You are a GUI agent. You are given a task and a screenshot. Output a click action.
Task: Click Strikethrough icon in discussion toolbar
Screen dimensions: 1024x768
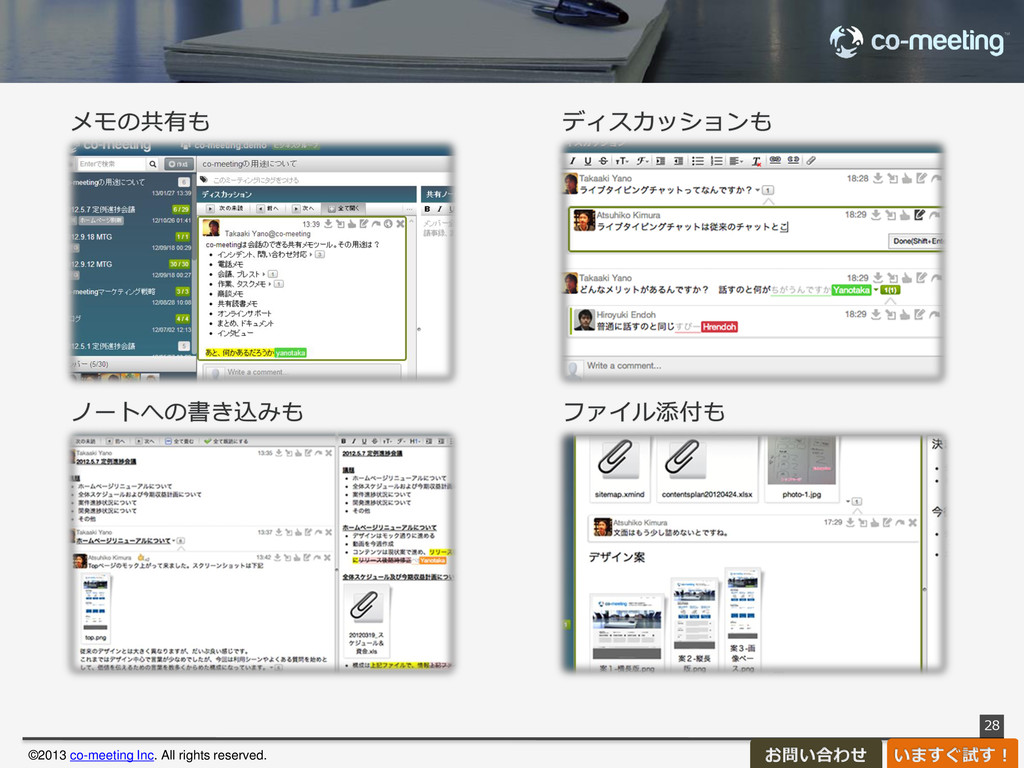603,161
